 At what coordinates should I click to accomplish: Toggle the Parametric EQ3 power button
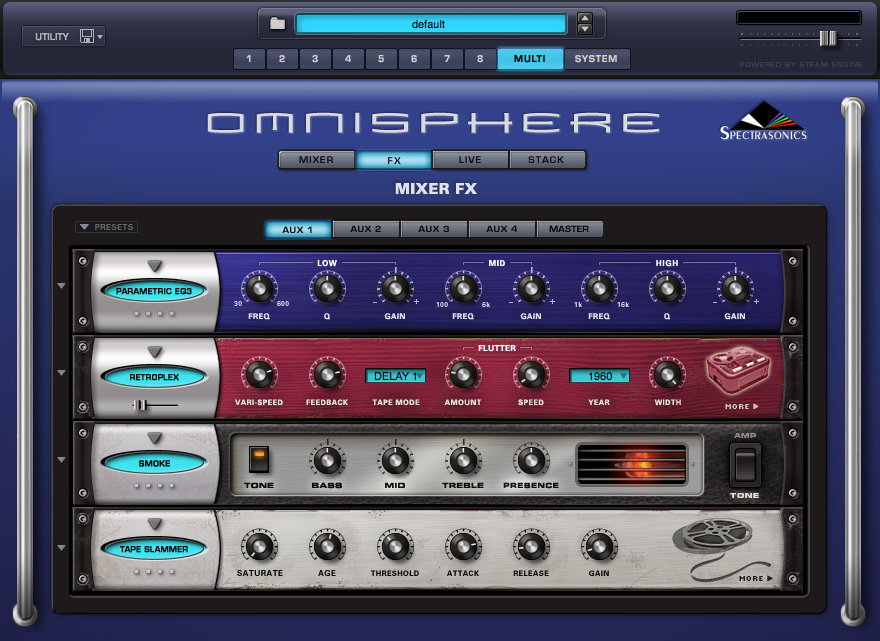click(x=154, y=291)
